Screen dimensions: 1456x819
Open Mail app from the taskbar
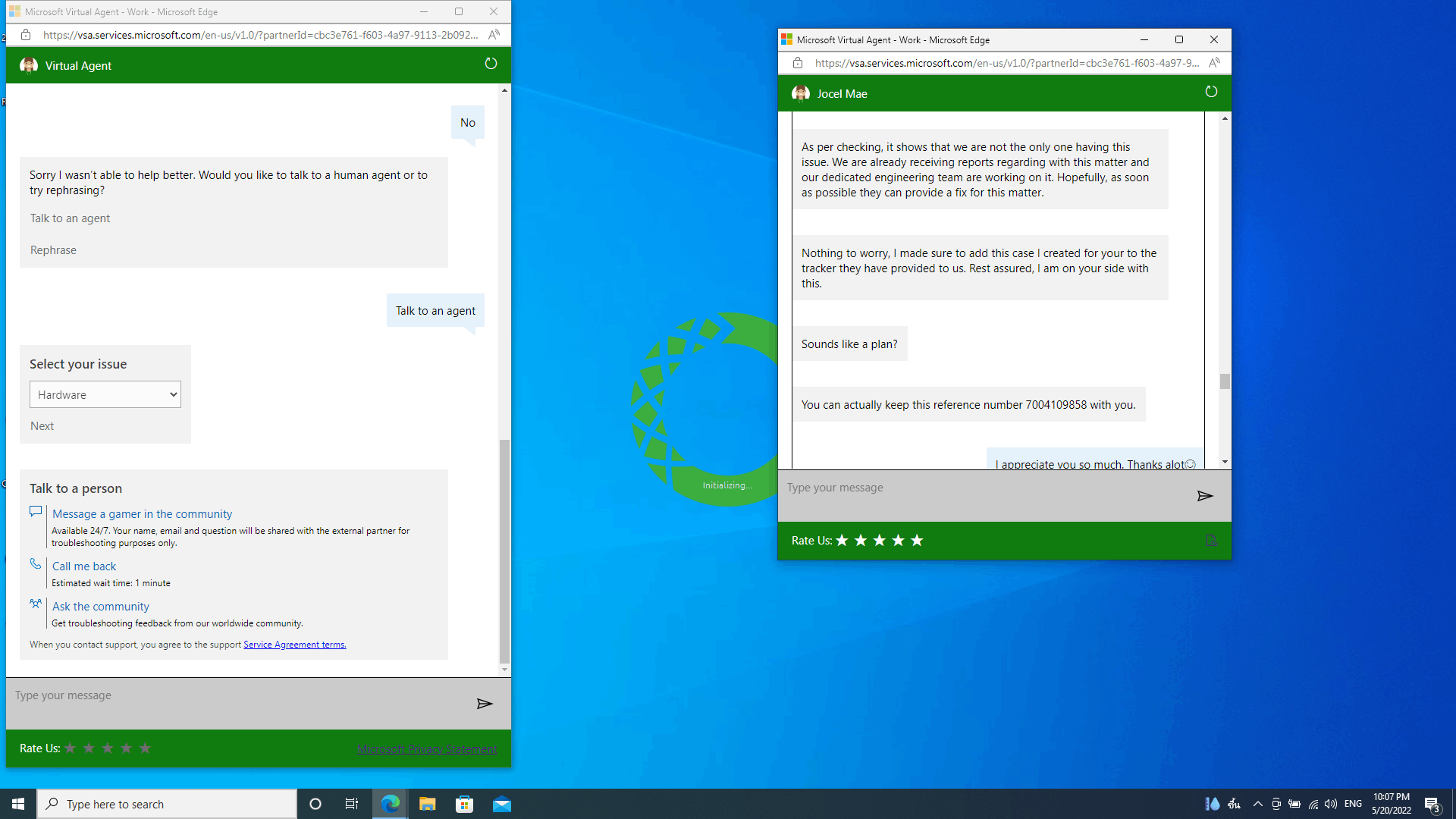(x=502, y=804)
